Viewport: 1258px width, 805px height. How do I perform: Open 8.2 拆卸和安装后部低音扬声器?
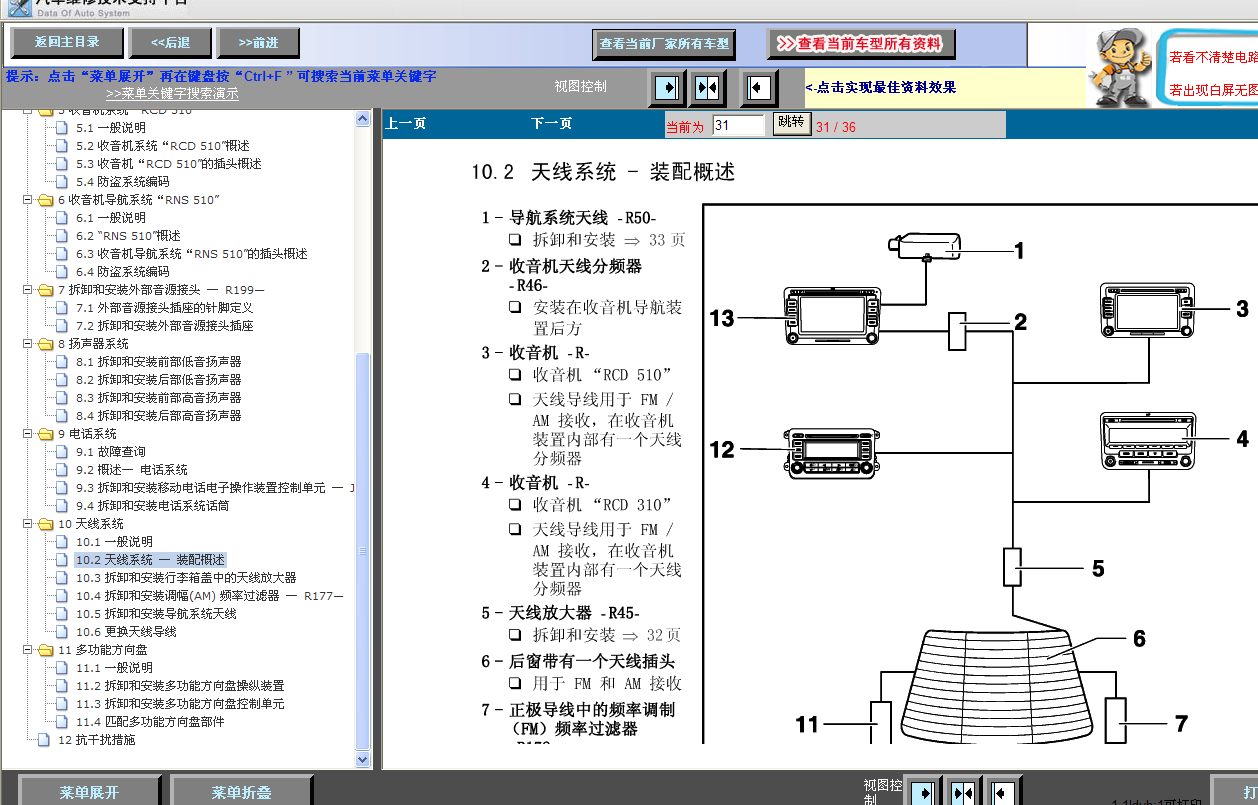158,380
